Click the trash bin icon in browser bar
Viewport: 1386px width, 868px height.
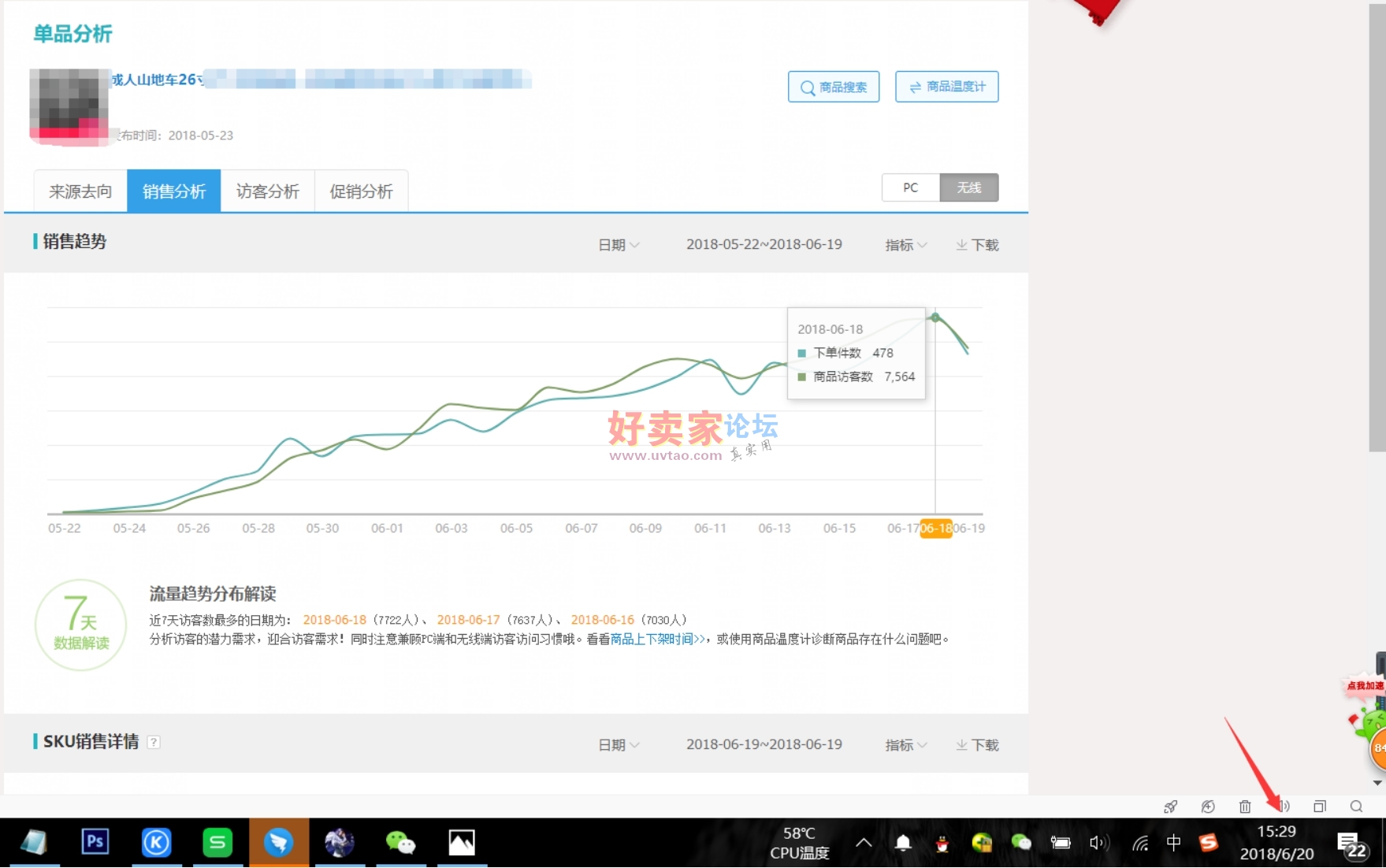[x=1245, y=806]
